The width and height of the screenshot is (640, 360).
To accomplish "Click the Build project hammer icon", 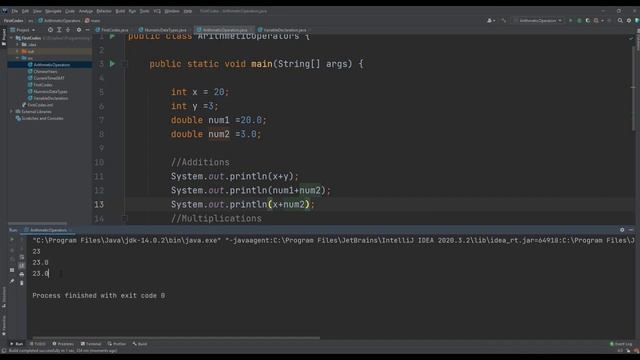I will [x=504, y=20].
